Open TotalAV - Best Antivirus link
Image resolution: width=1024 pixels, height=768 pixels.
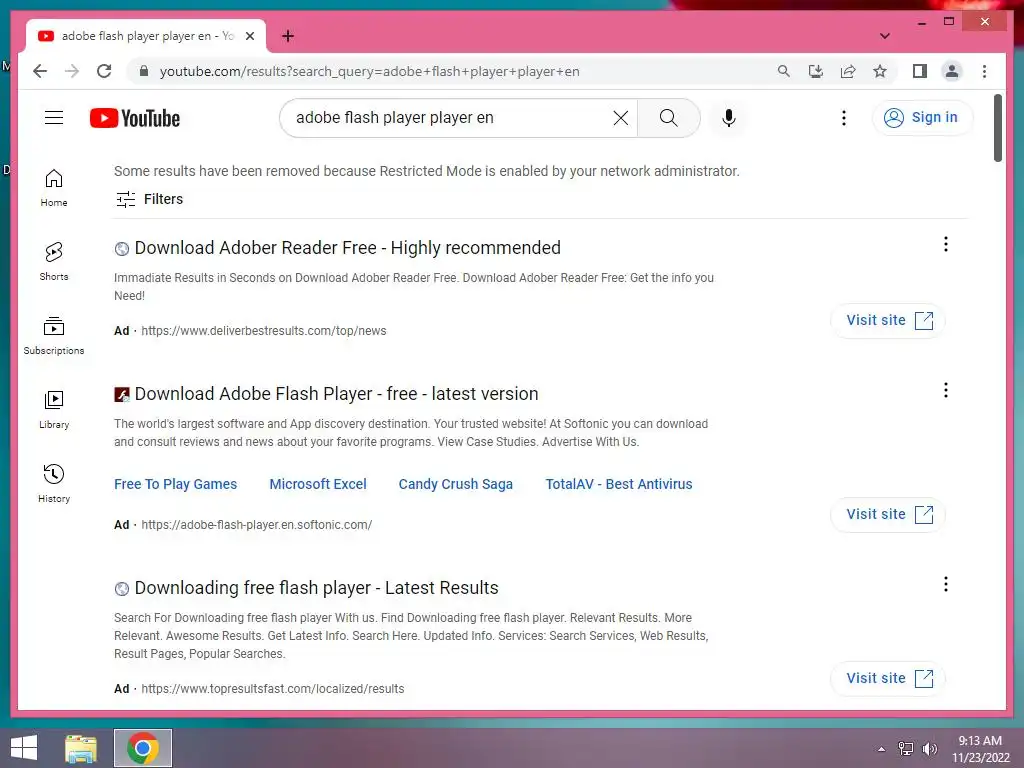618,484
